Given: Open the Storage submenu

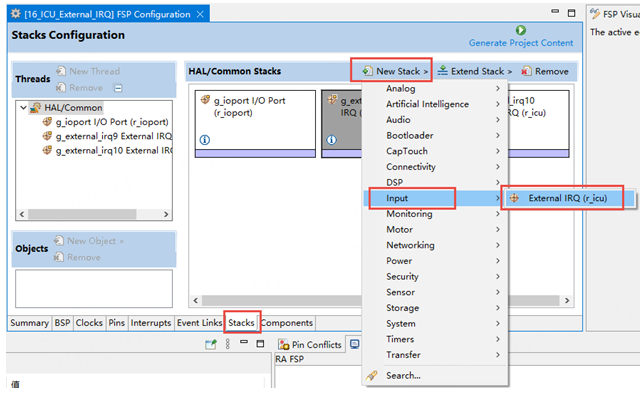Looking at the screenshot, I should tap(435, 308).
